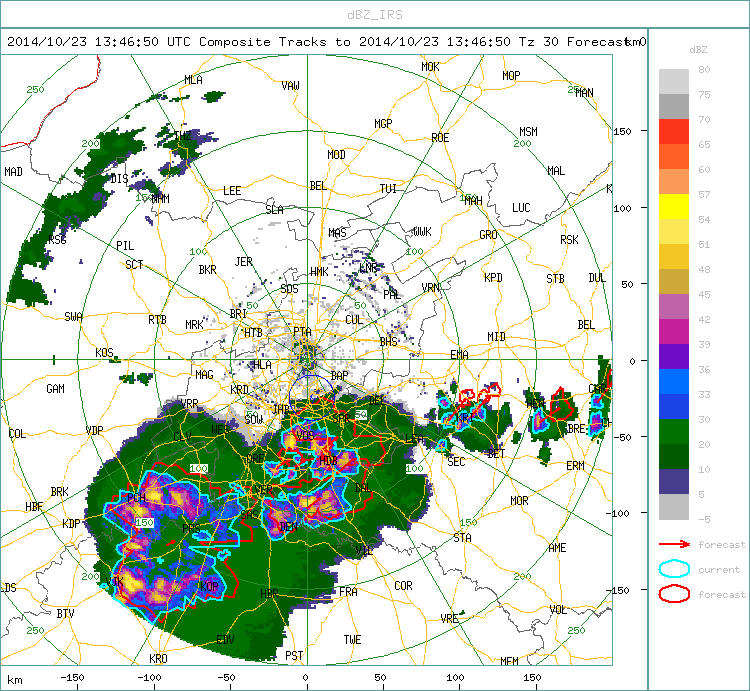Click the VOL station label
This screenshot has height=691, width=750.
(559, 610)
